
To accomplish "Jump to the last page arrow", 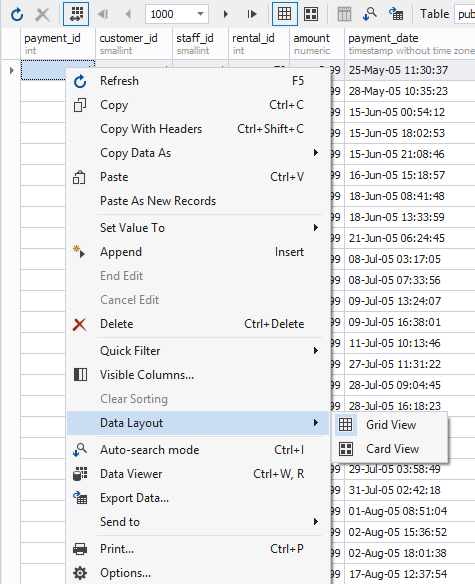I will 252,14.
